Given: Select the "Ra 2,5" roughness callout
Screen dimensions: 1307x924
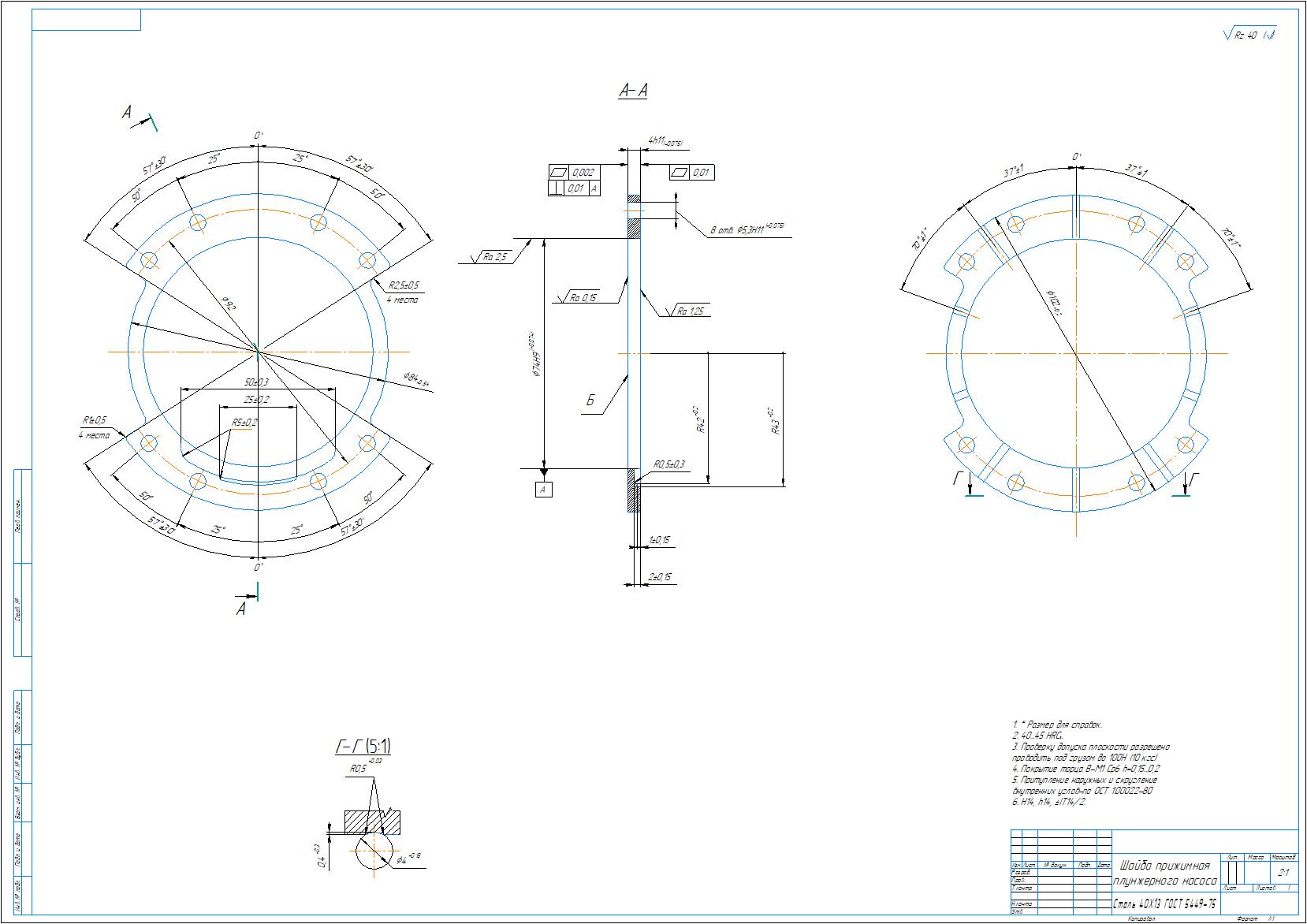Looking at the screenshot, I should [x=493, y=257].
